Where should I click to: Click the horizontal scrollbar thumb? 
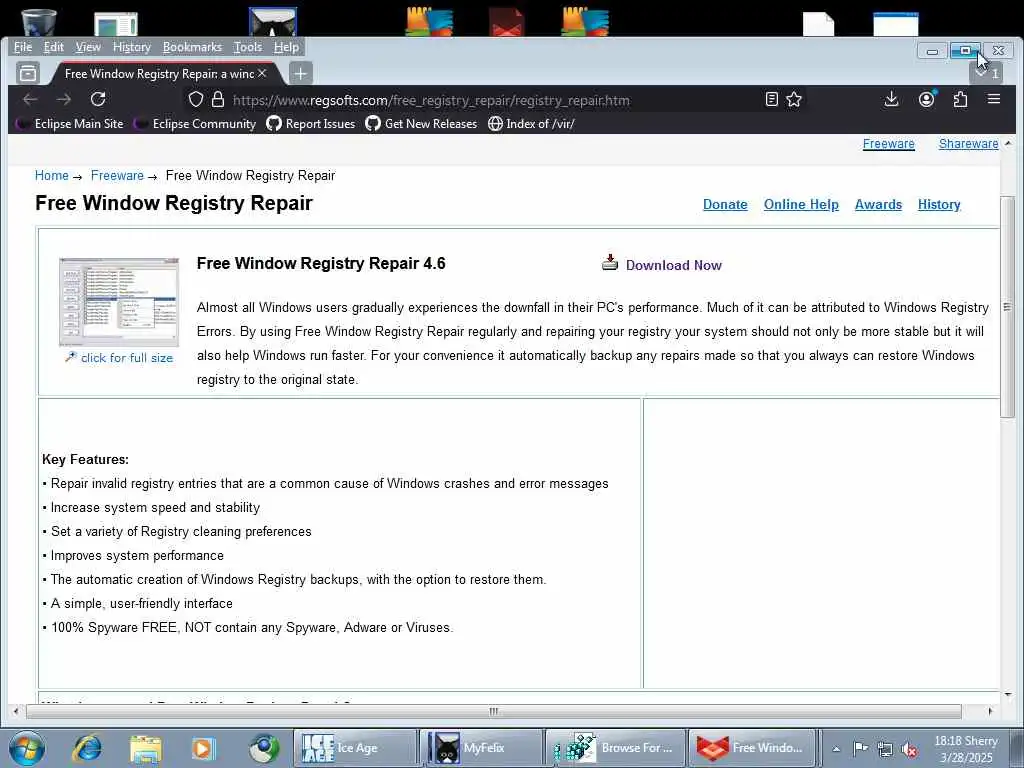click(493, 711)
